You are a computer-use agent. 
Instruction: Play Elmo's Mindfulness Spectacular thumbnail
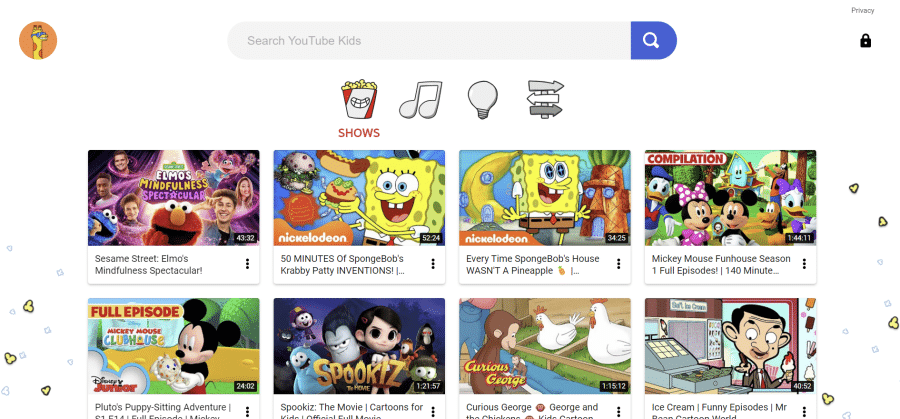click(x=173, y=198)
